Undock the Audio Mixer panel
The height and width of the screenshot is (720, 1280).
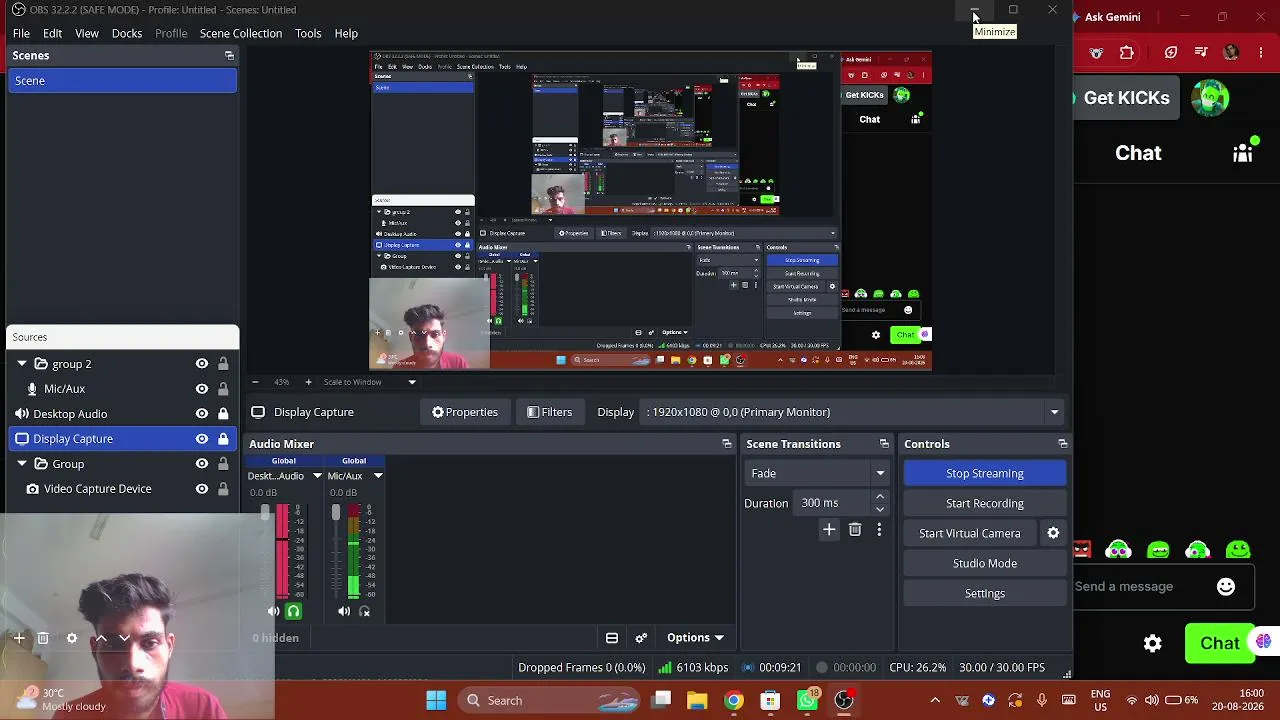tap(727, 444)
